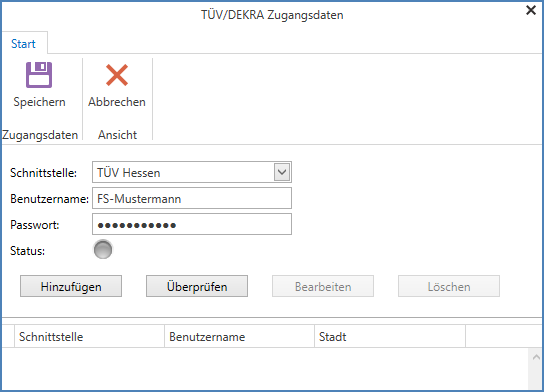The width and height of the screenshot is (544, 392).
Task: Click the table scrollbar up arrow
Action: coord(536,357)
